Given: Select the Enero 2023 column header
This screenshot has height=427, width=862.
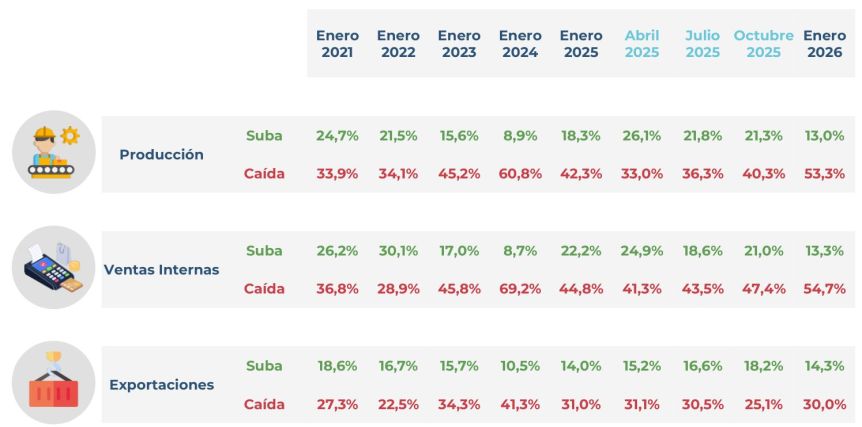Looking at the screenshot, I should point(459,44).
